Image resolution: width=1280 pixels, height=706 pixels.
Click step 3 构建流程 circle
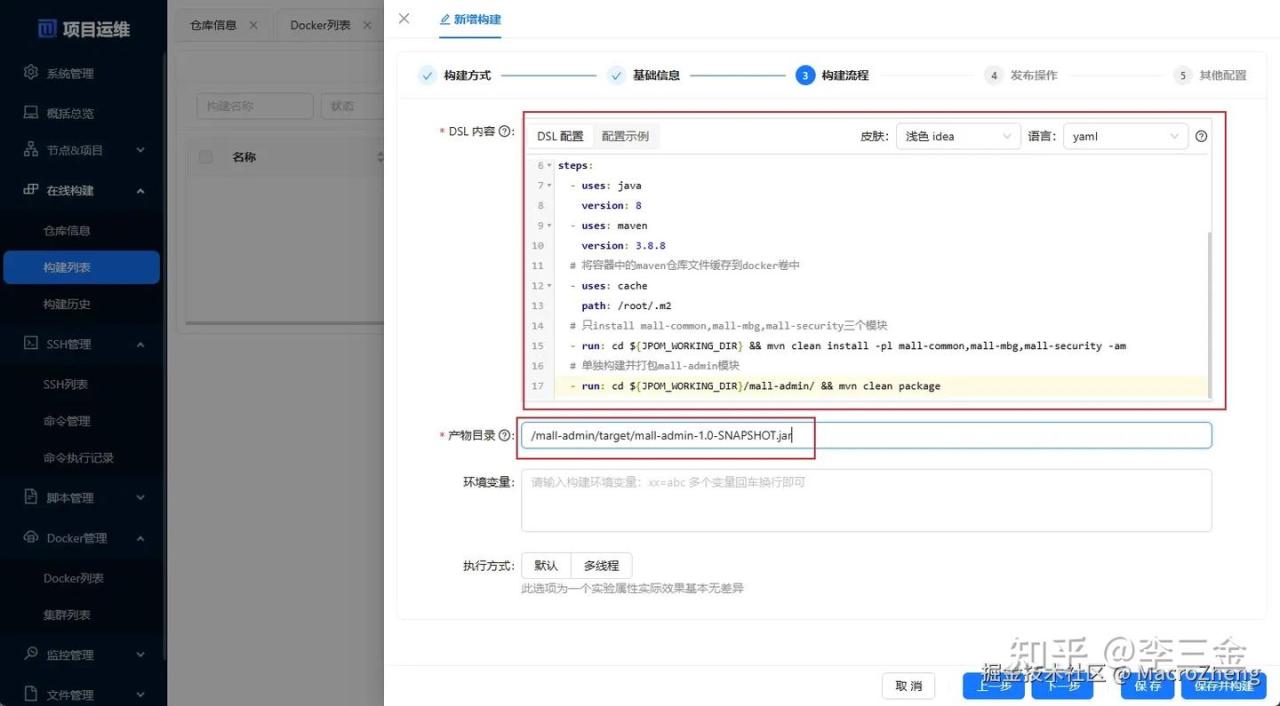click(x=805, y=75)
